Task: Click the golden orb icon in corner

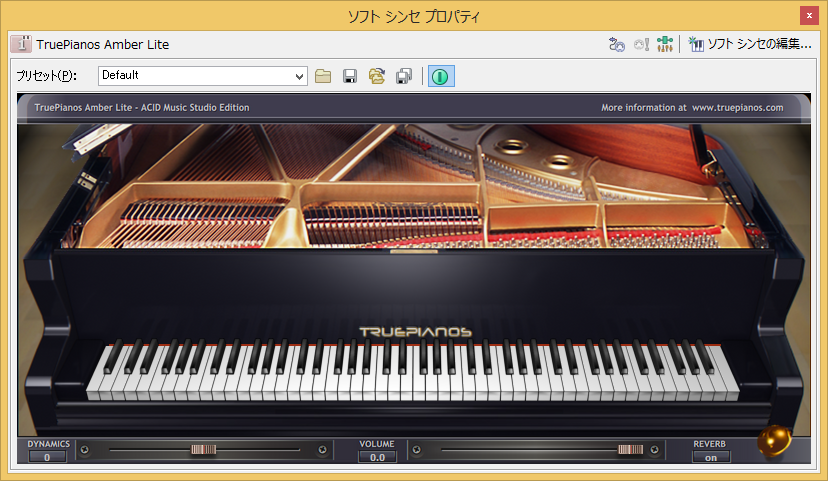Action: 775,441
